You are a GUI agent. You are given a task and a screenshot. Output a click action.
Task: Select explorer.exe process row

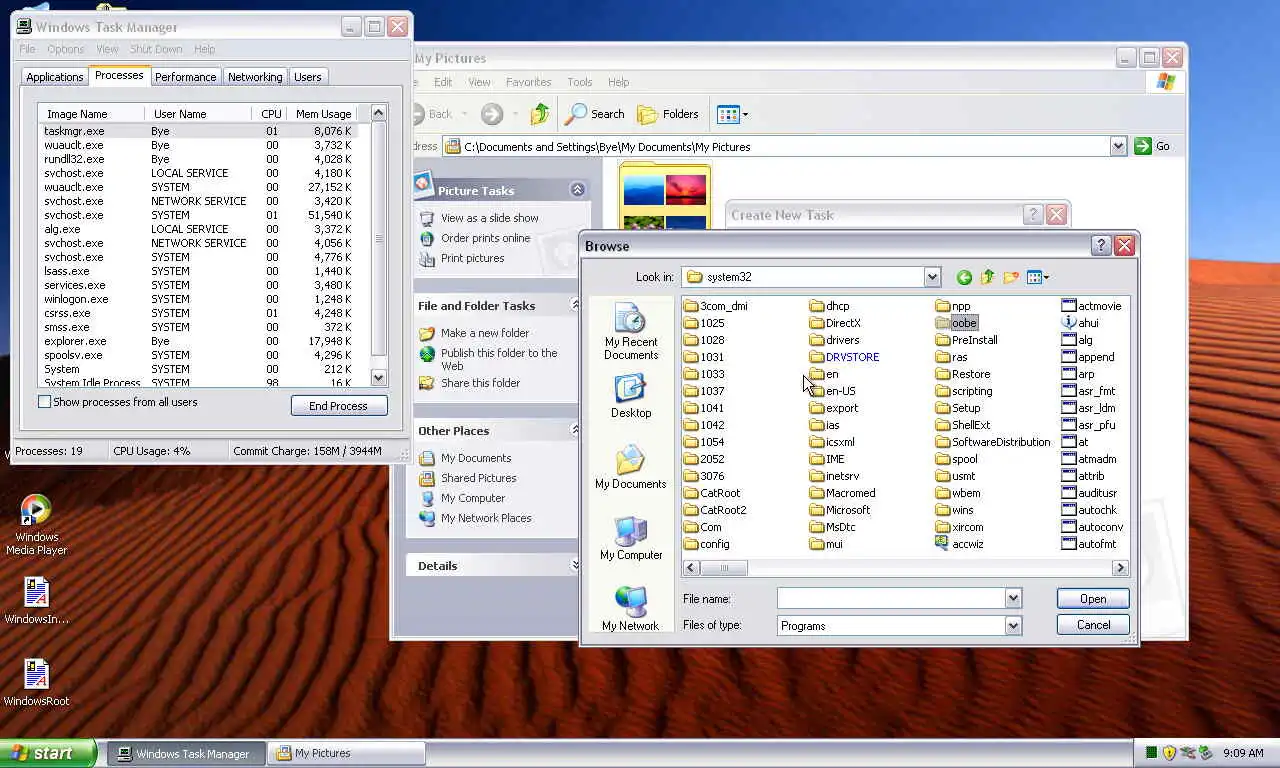[x=198, y=341]
